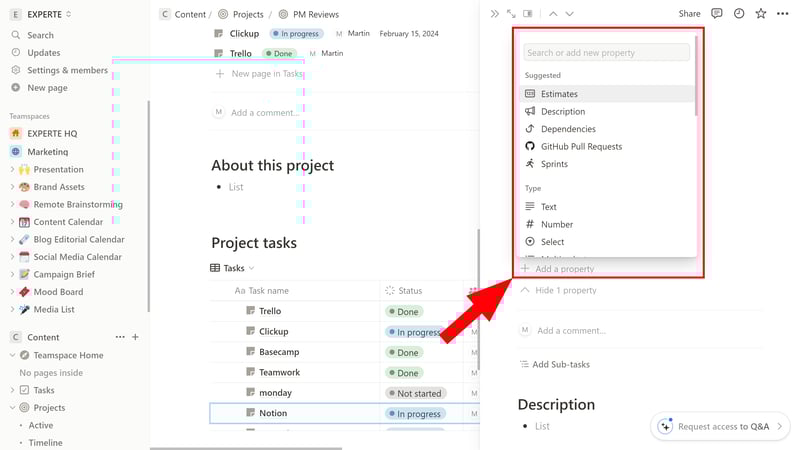This screenshot has width=800, height=450.
Task: Open the Active view under Projects
Action: 41,425
